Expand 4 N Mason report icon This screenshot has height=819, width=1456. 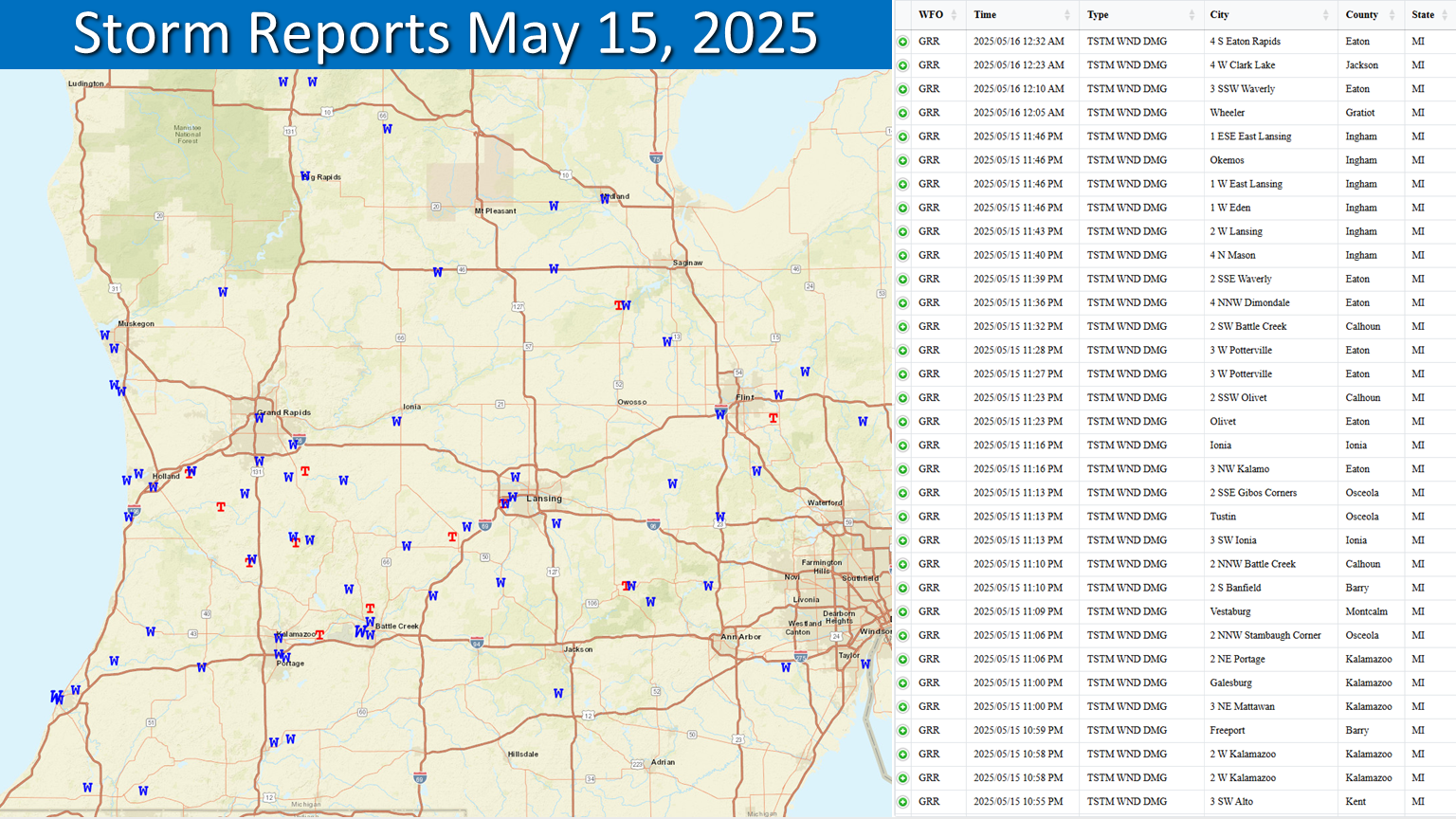coord(902,255)
